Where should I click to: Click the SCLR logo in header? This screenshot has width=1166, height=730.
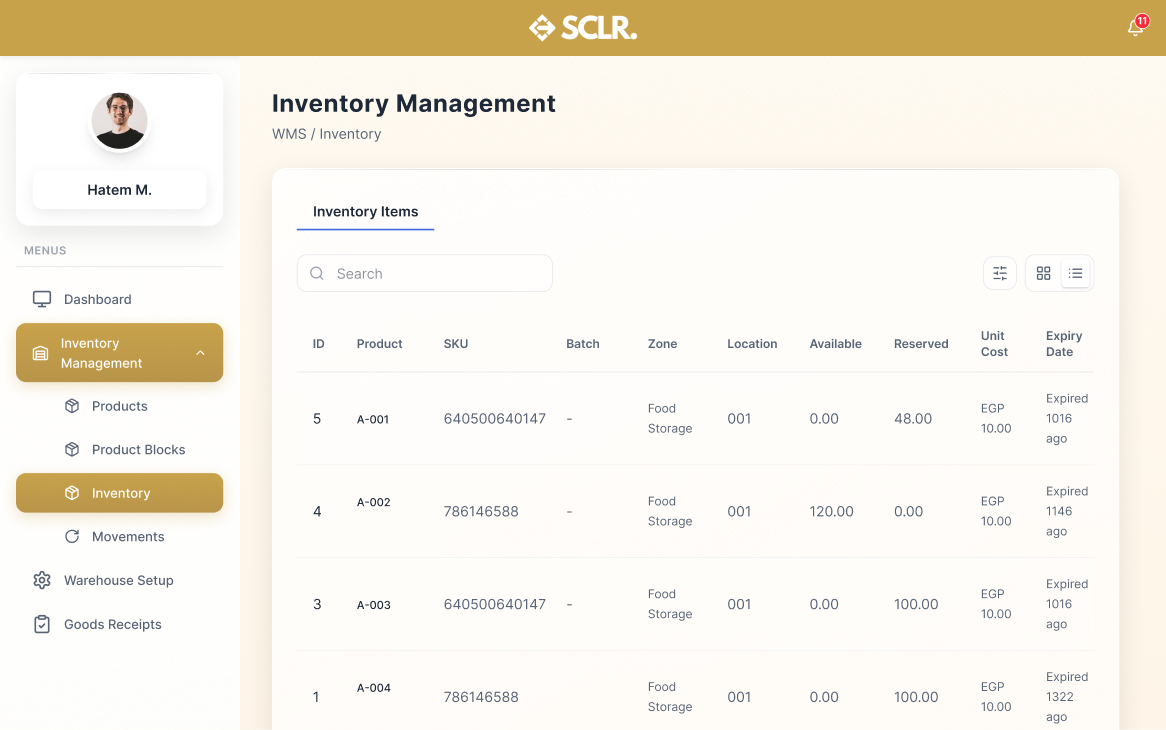pyautogui.click(x=583, y=28)
